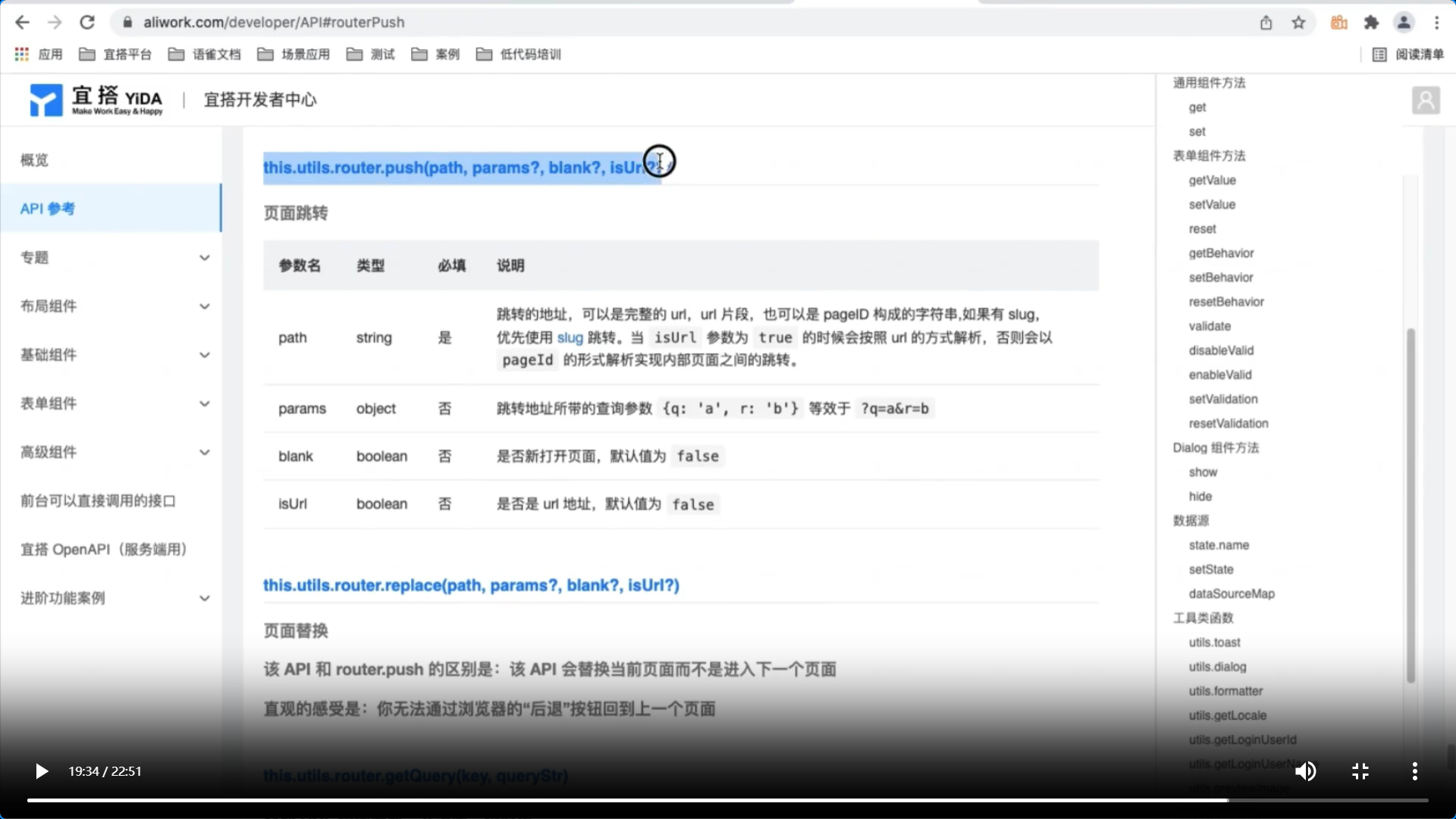Select API 参考 in sidebar
This screenshot has height=819, width=1456.
47,209
